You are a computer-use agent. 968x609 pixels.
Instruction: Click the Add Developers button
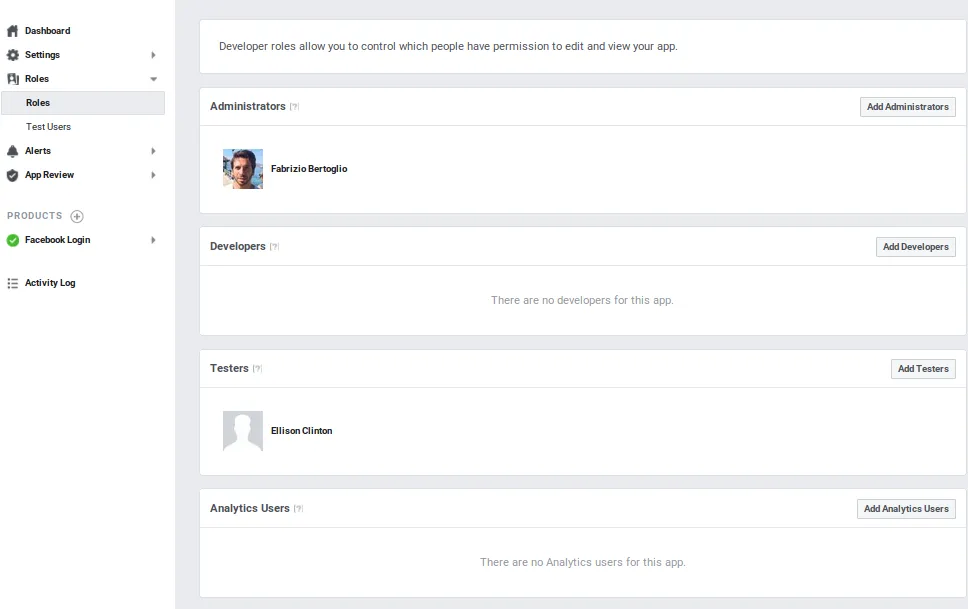pos(915,247)
